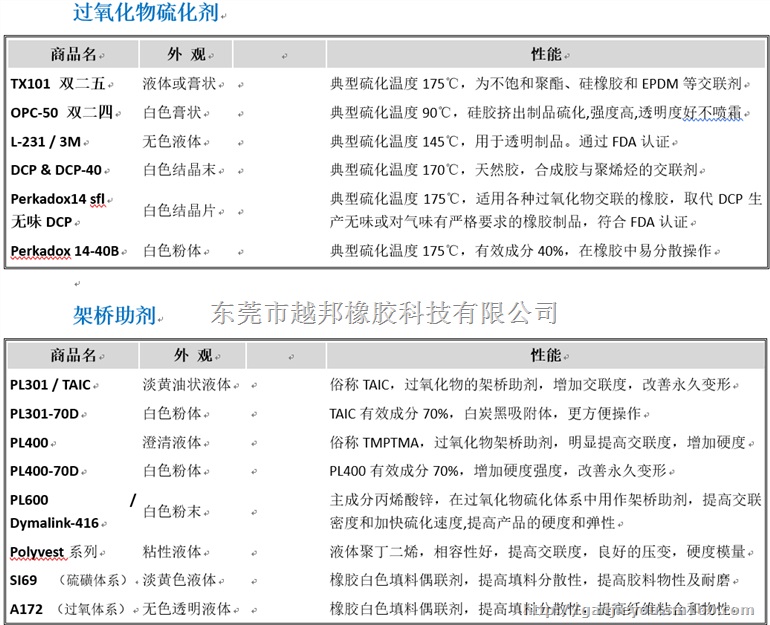Screen dimensions: 770x625
Task: Click the TX101 description of 175℃ vulcanization
Action: 536,84
